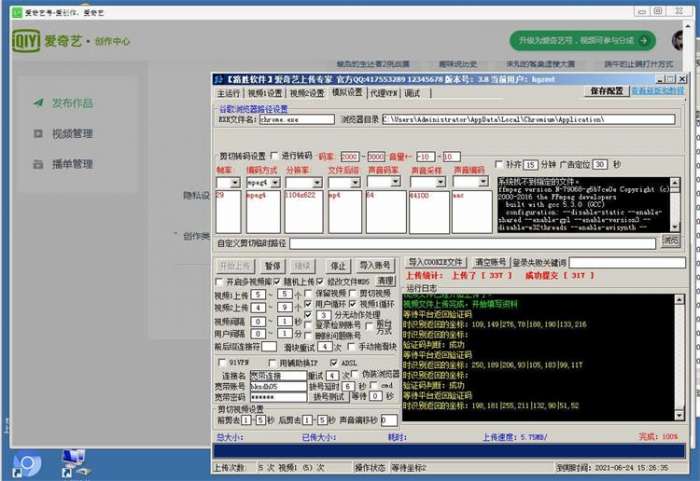Click the 发布作品 paper-plane icon in iQIYI sidebar
Viewport: 700px width, 481px height.
coord(38,103)
